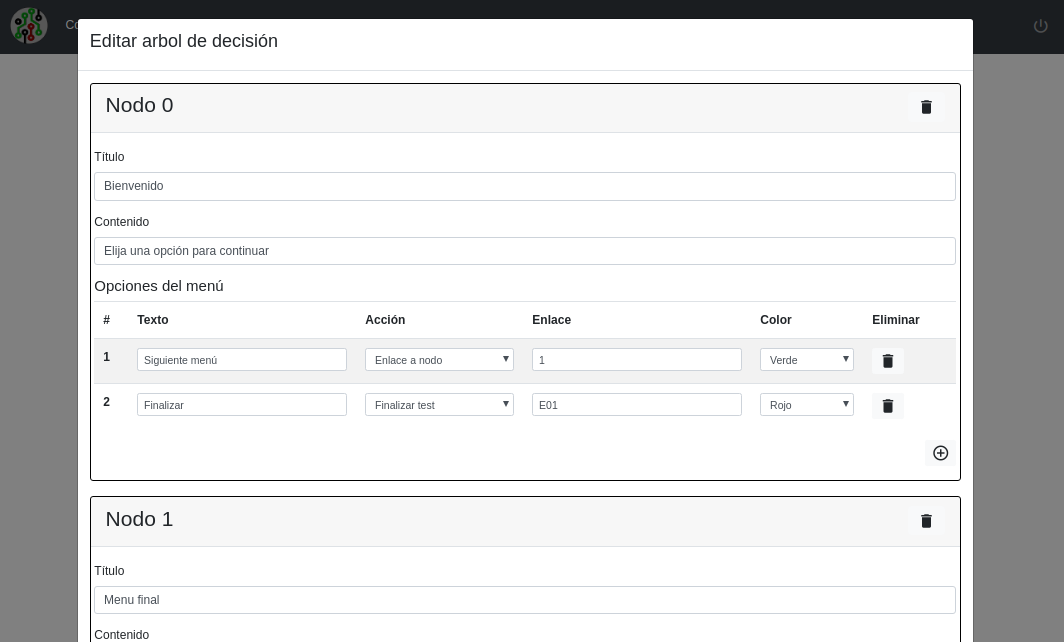Viewport: 1064px width, 642px height.
Task: Click row number 1 in options table
Action: [107, 357]
